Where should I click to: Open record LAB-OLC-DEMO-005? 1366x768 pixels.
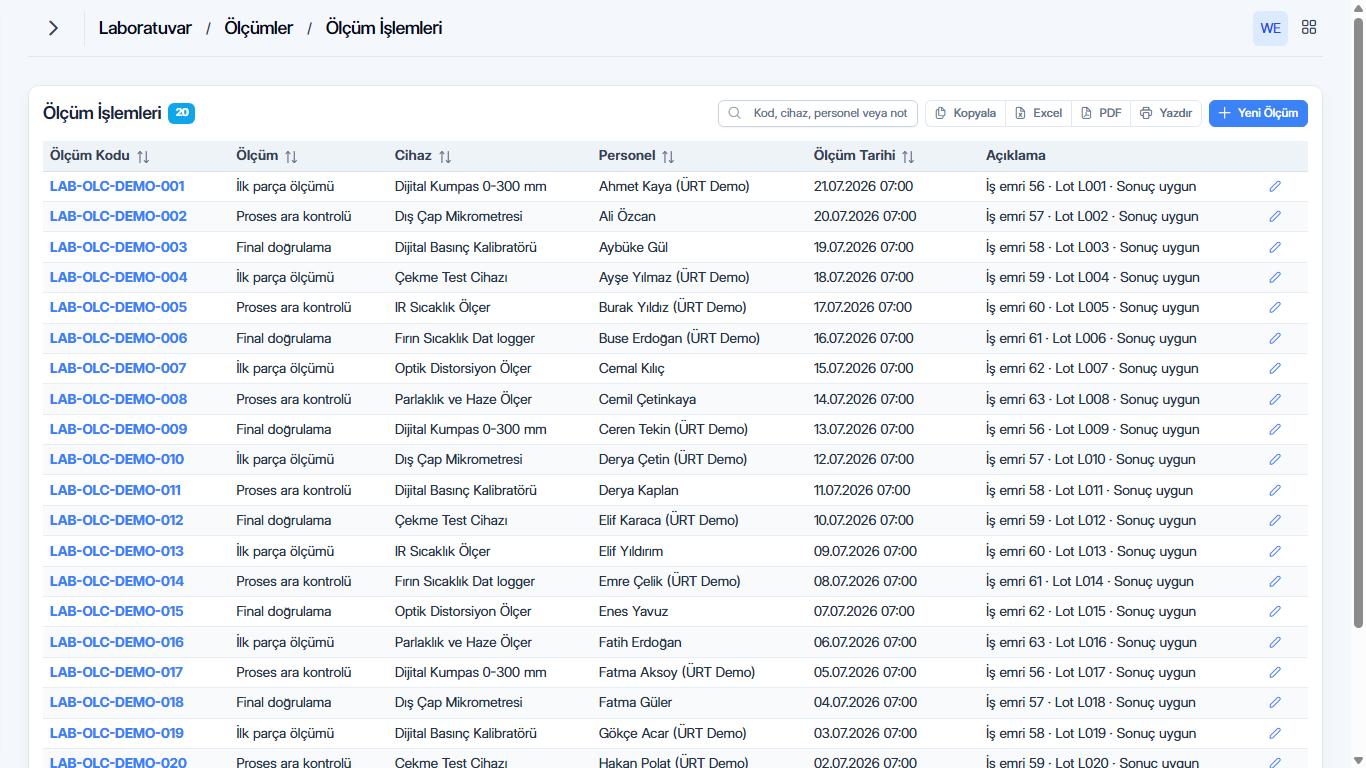(x=118, y=307)
